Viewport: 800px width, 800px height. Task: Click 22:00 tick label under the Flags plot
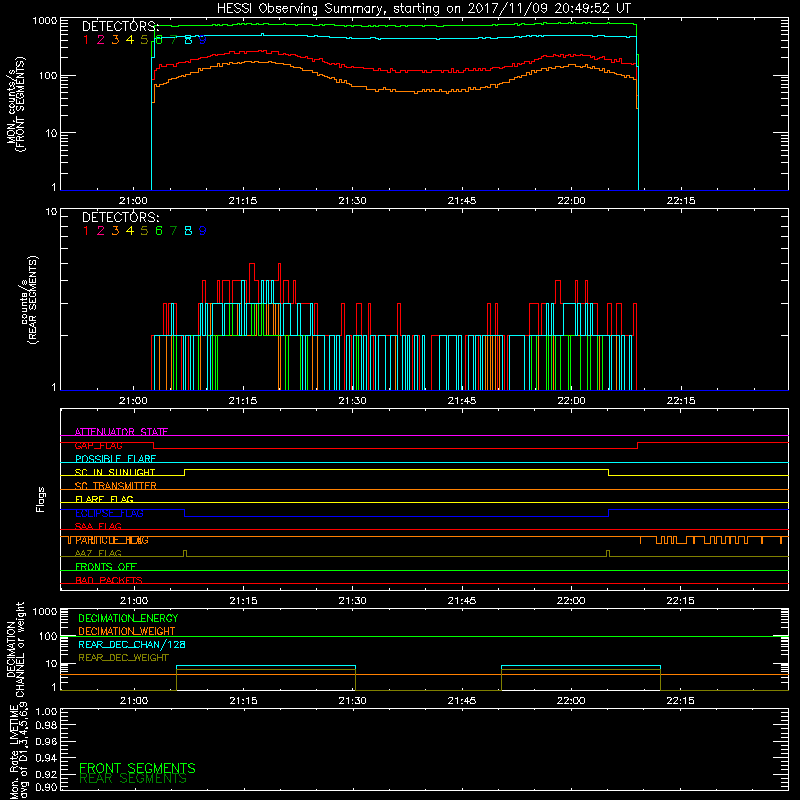(571, 601)
